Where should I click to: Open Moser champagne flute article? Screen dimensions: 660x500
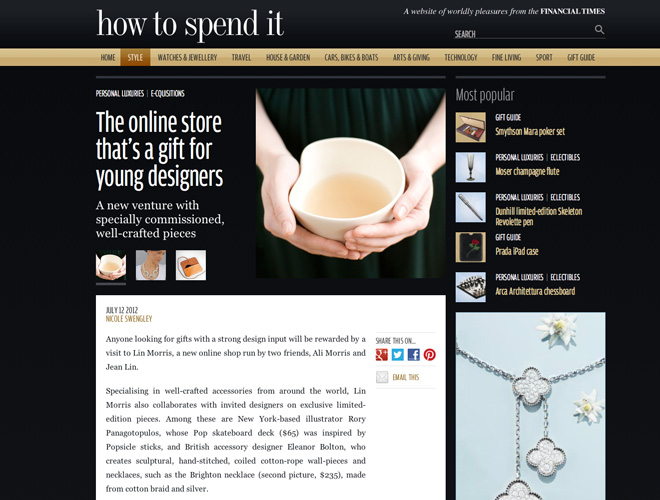point(527,171)
